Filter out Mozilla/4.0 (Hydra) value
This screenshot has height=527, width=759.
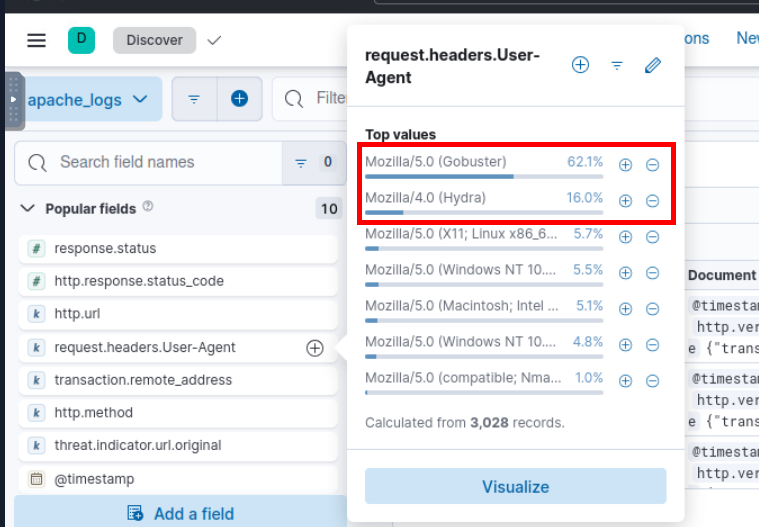pyautogui.click(x=653, y=201)
